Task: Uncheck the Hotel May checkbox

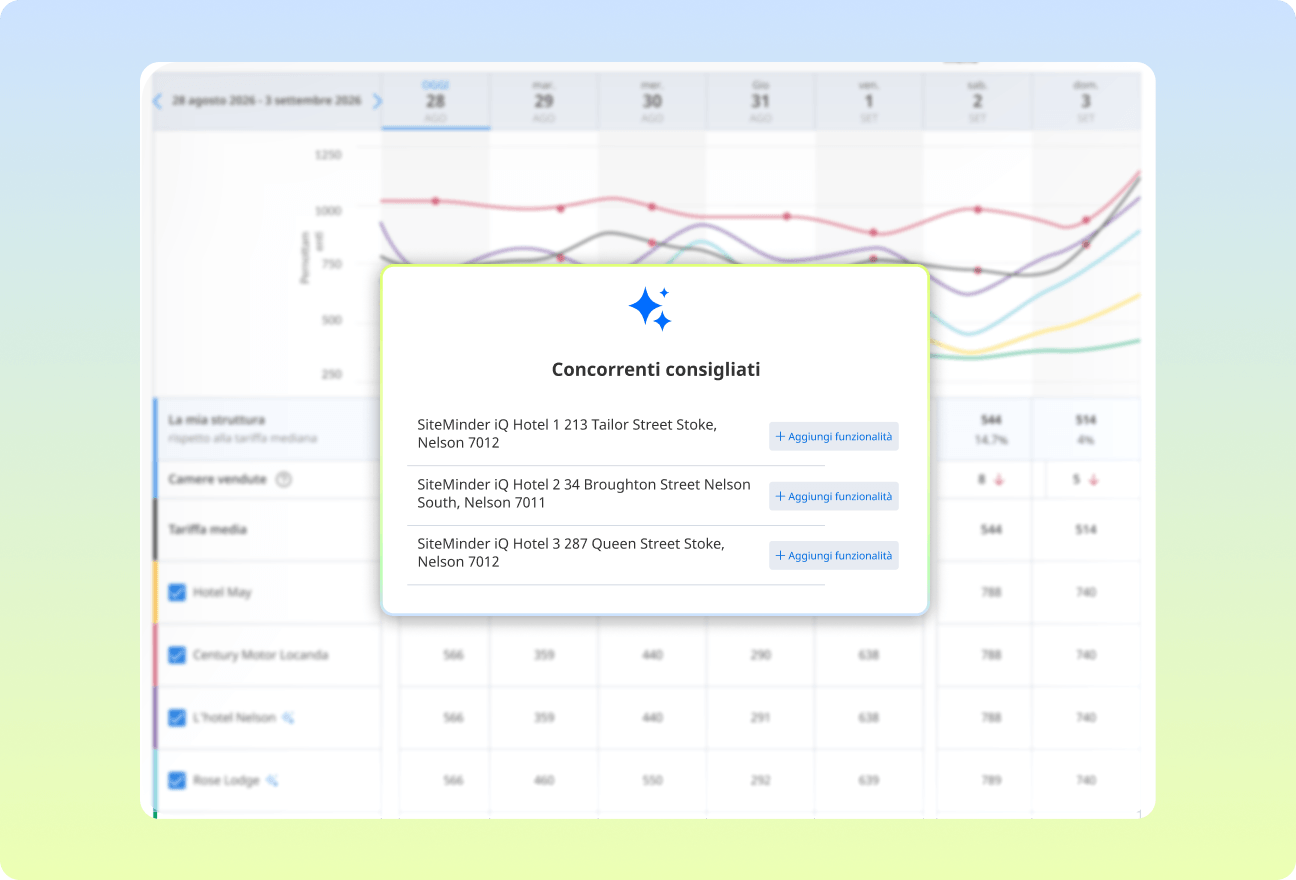Action: tap(177, 593)
